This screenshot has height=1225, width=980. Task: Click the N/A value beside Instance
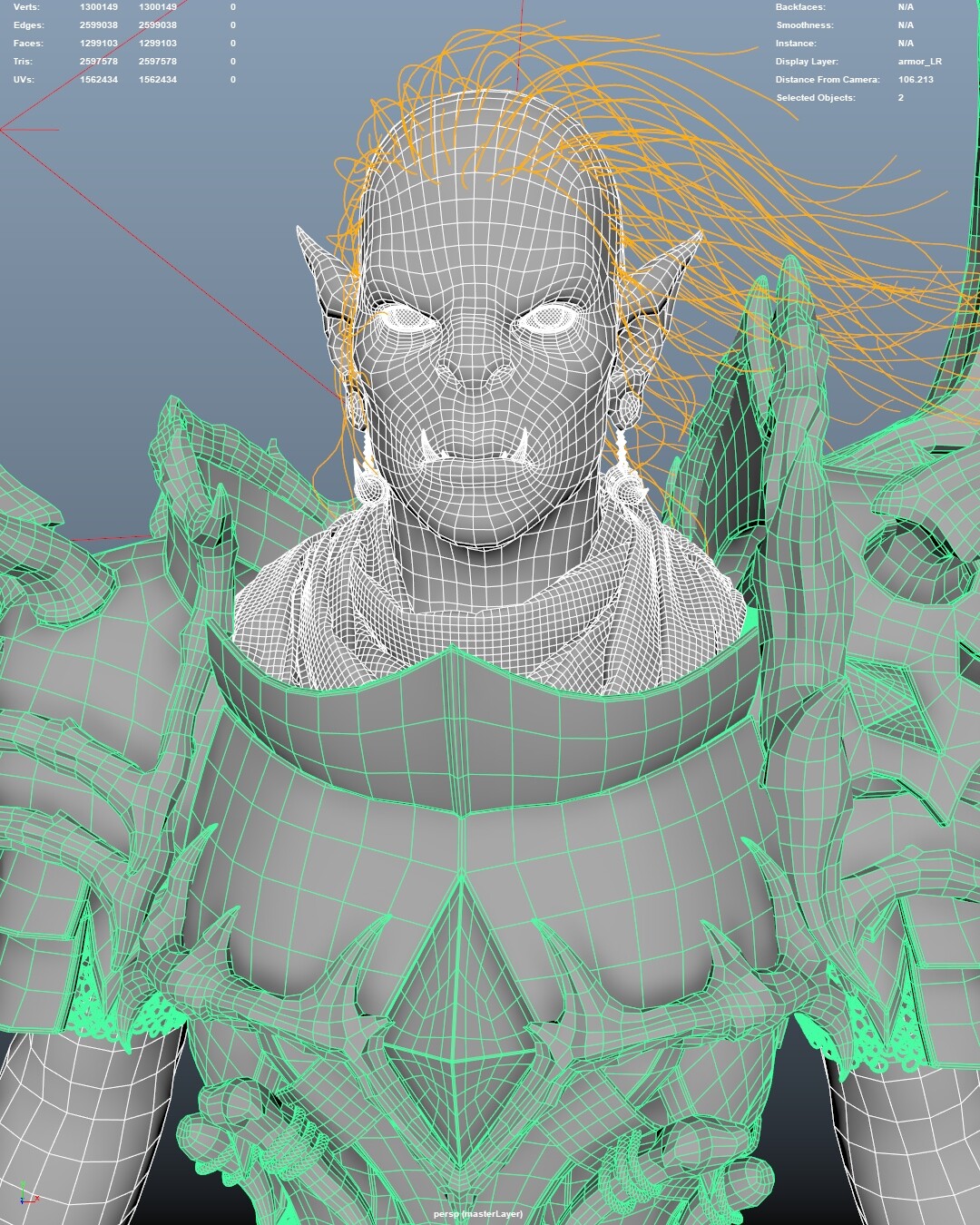click(x=906, y=43)
